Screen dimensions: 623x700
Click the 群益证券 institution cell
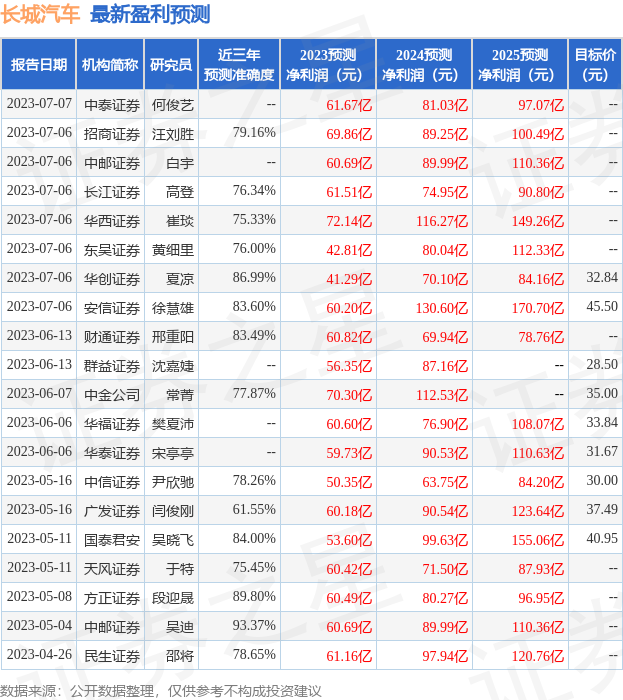(112, 367)
